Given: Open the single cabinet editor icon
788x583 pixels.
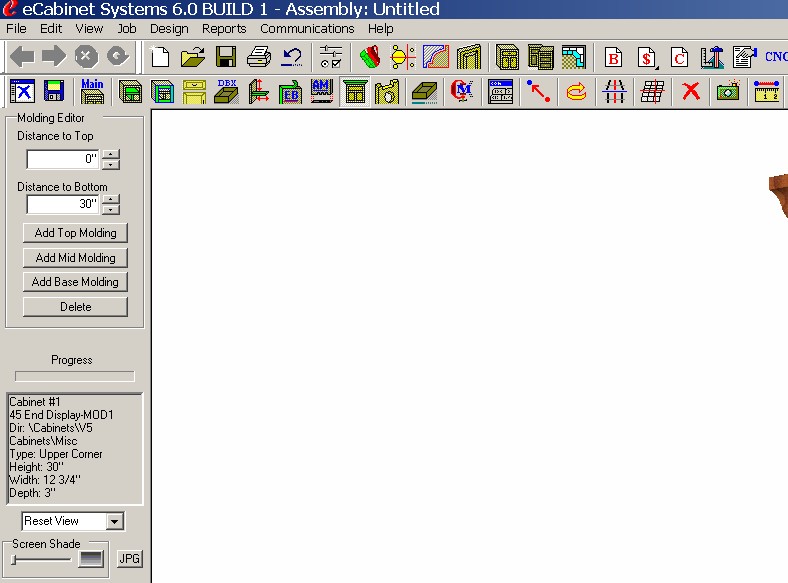Looking at the screenshot, I should tap(507, 57).
